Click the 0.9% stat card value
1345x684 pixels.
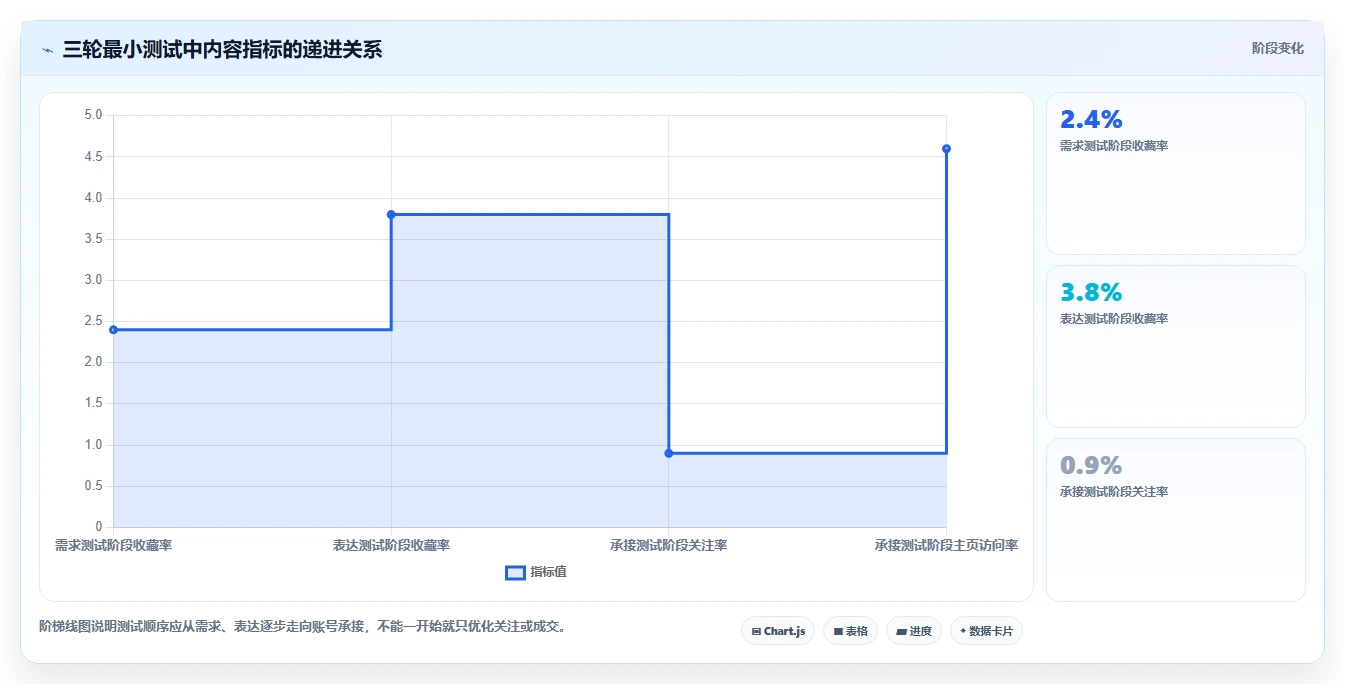[1091, 466]
